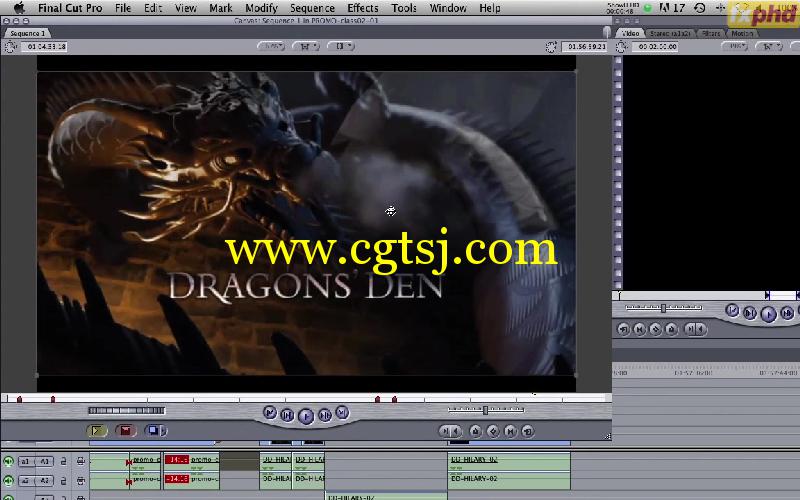Add motion keyframe in Canvas
This screenshot has height=500, width=800.
click(493, 432)
